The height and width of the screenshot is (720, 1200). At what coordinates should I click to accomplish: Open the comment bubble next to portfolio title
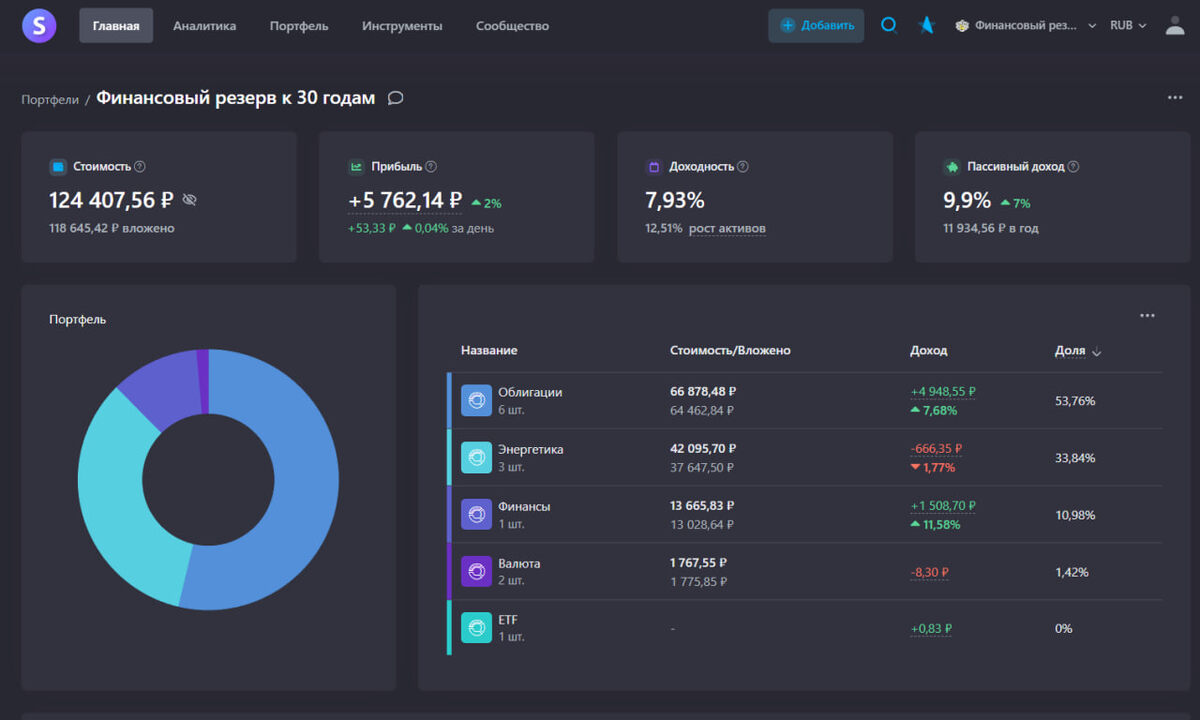click(x=395, y=98)
